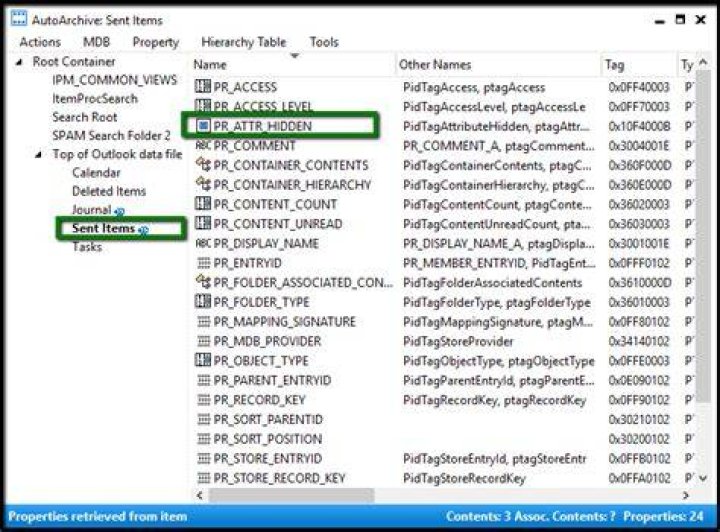
Task: Open the MDB menu
Action: [96, 42]
